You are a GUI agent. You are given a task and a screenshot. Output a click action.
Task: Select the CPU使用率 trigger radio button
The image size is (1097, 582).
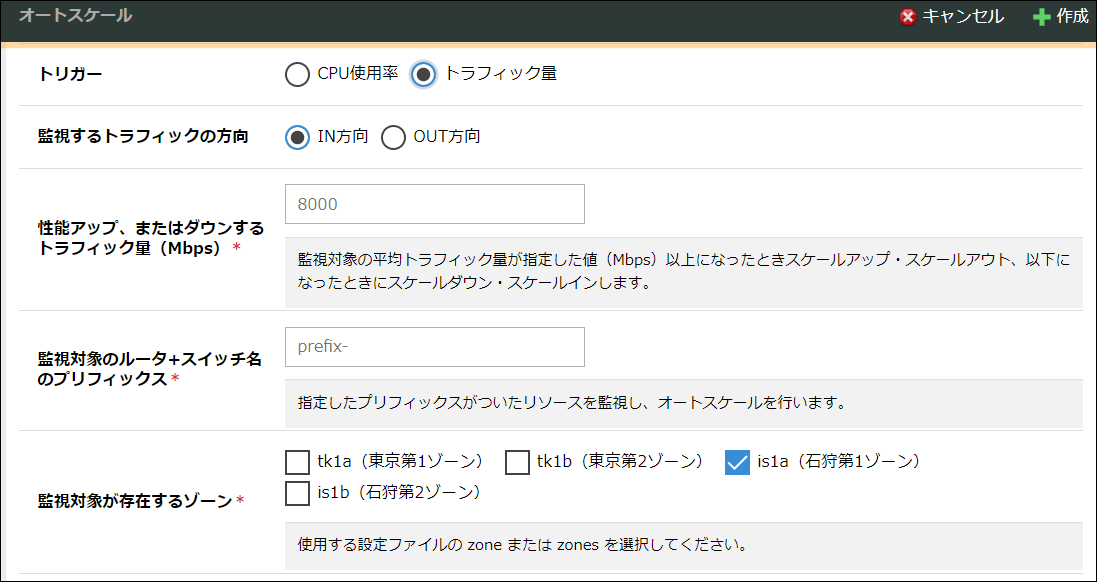(297, 75)
